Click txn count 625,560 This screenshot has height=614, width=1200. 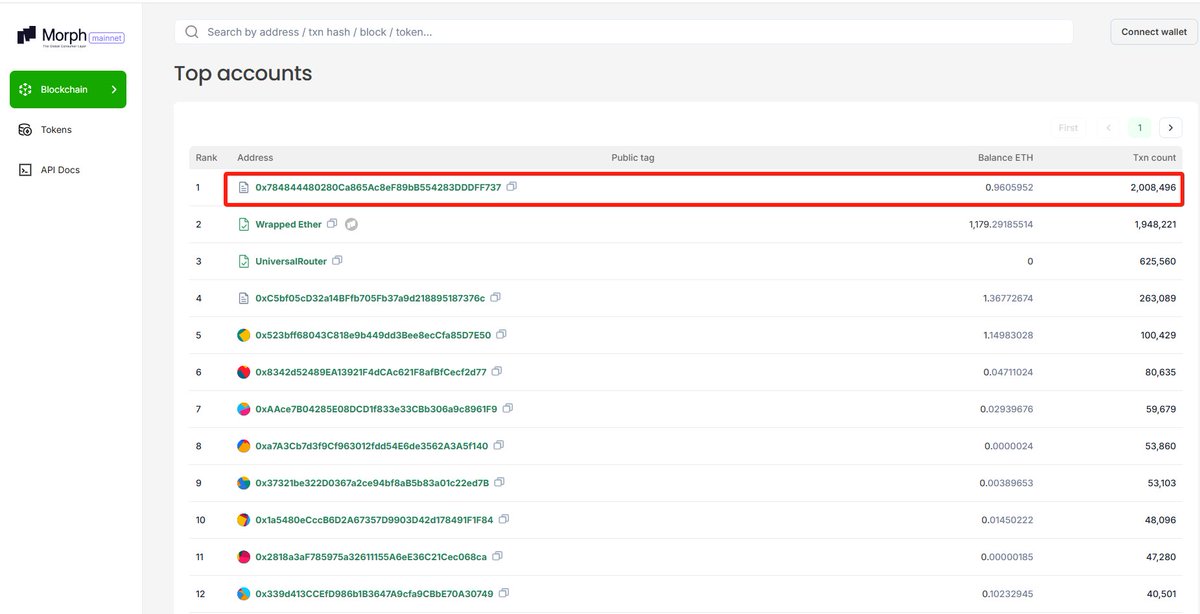click(1157, 261)
